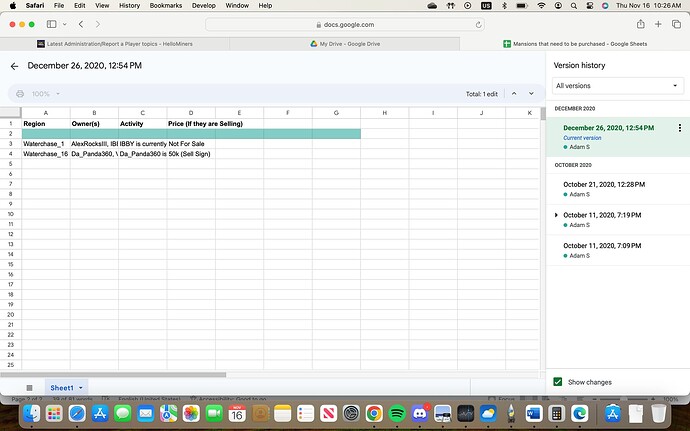Select the Mansions Google Sheets tab

point(575,44)
